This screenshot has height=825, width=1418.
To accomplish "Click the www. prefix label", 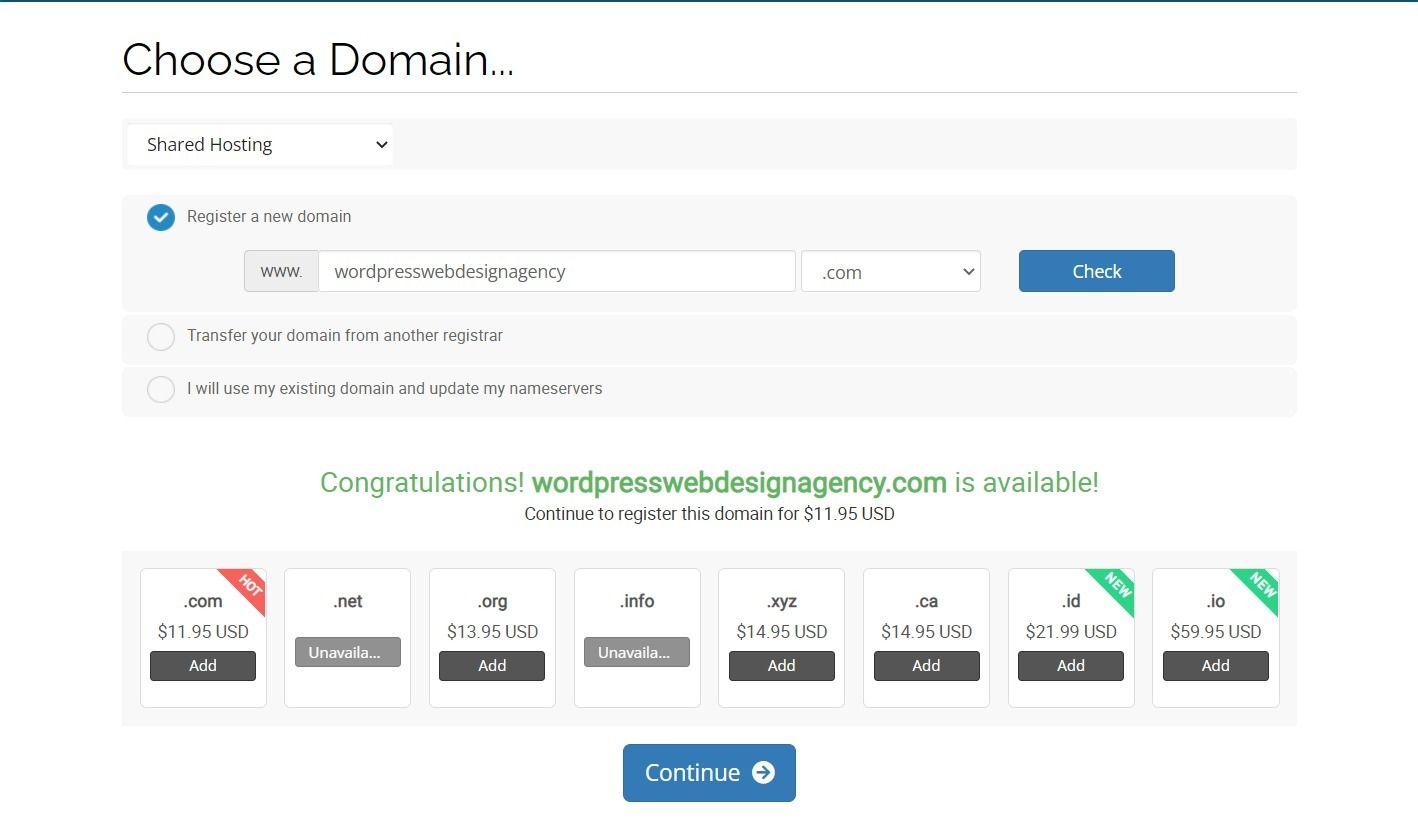I will click(x=281, y=271).
